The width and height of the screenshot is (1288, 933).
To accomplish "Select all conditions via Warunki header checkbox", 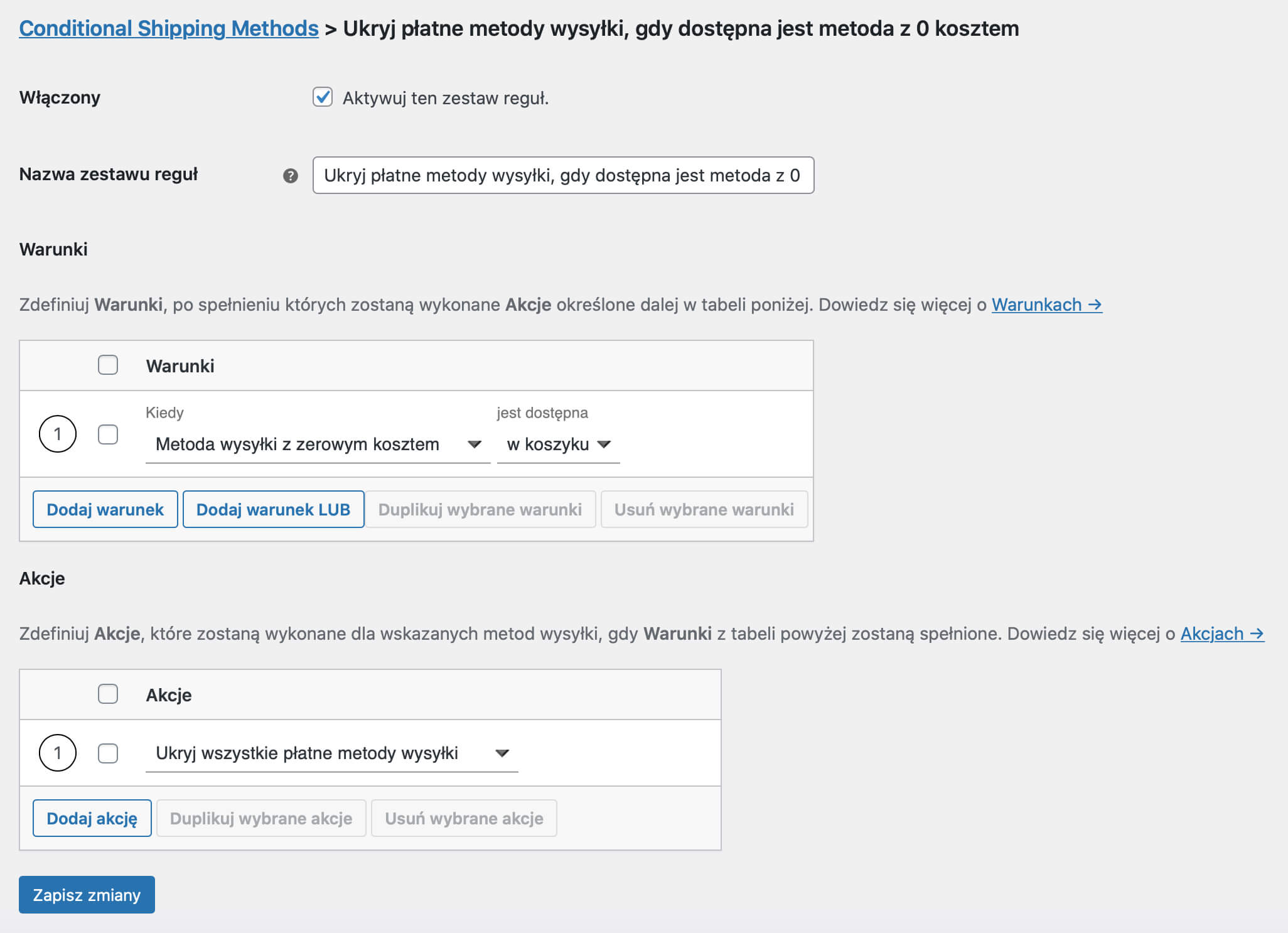I will click(108, 365).
